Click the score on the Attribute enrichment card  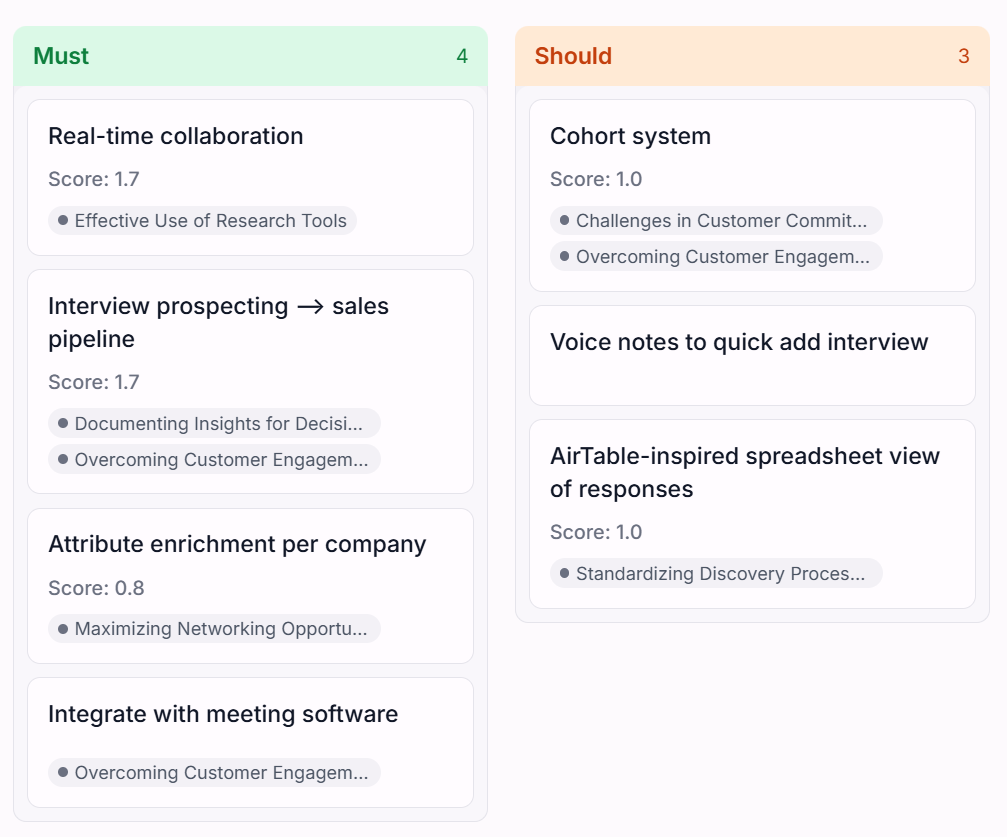click(96, 588)
